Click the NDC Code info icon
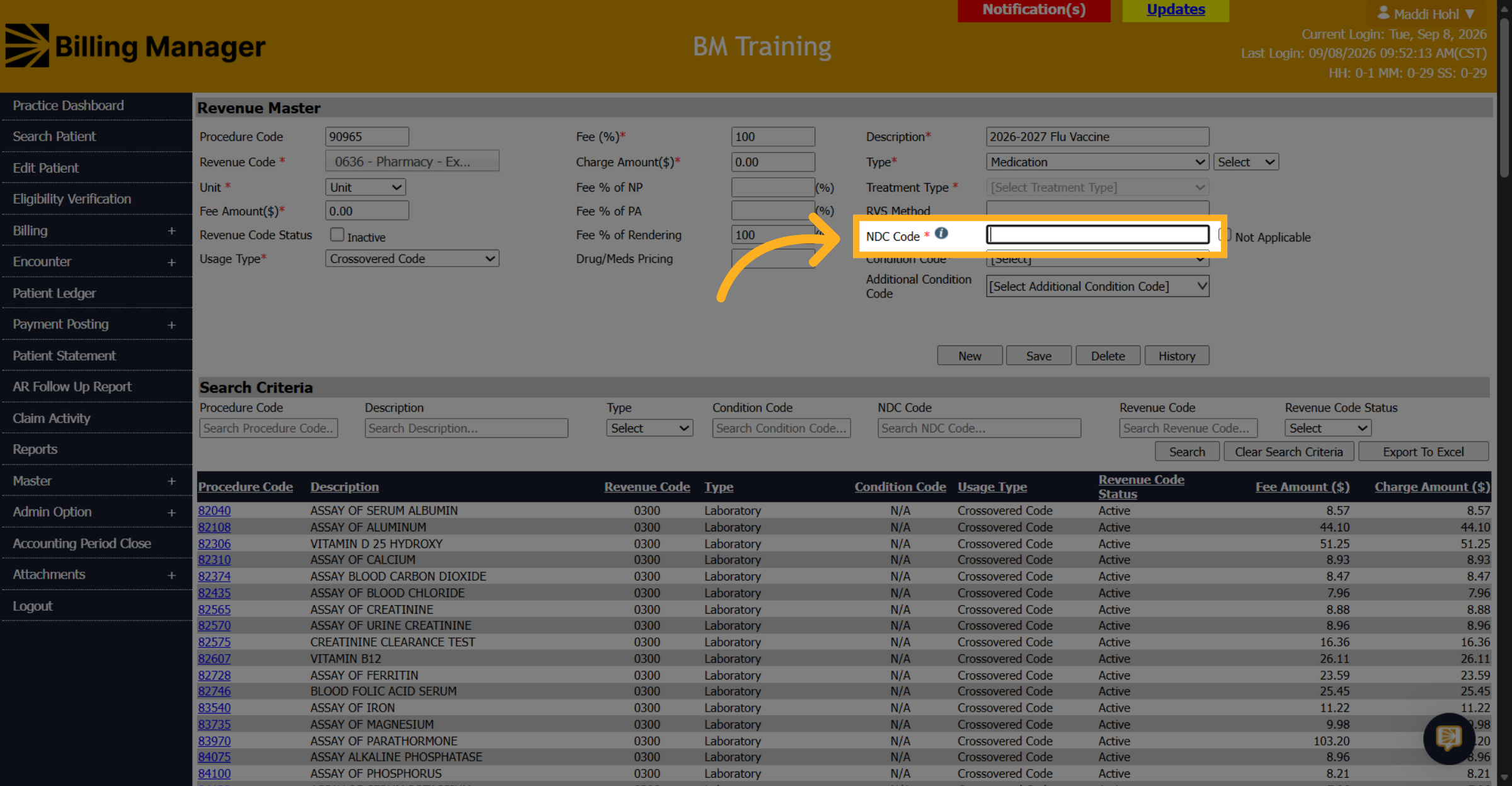This screenshot has width=1512, height=786. (941, 233)
